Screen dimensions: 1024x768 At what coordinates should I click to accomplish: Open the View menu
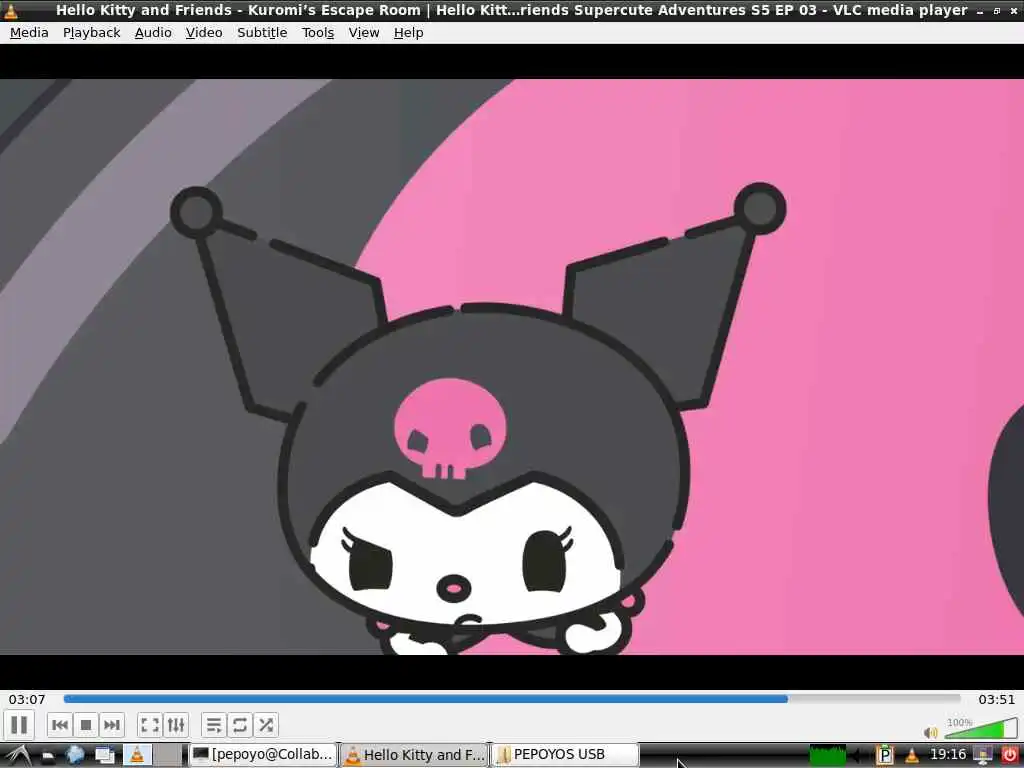[x=364, y=33]
